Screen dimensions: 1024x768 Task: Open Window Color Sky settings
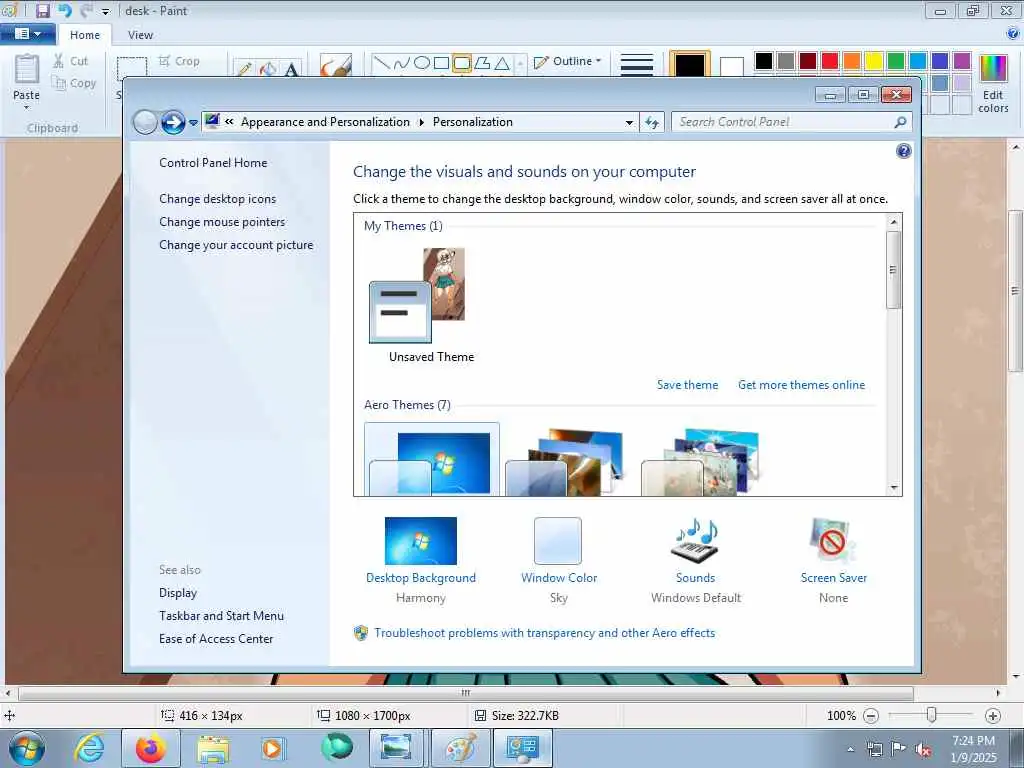[x=558, y=560]
